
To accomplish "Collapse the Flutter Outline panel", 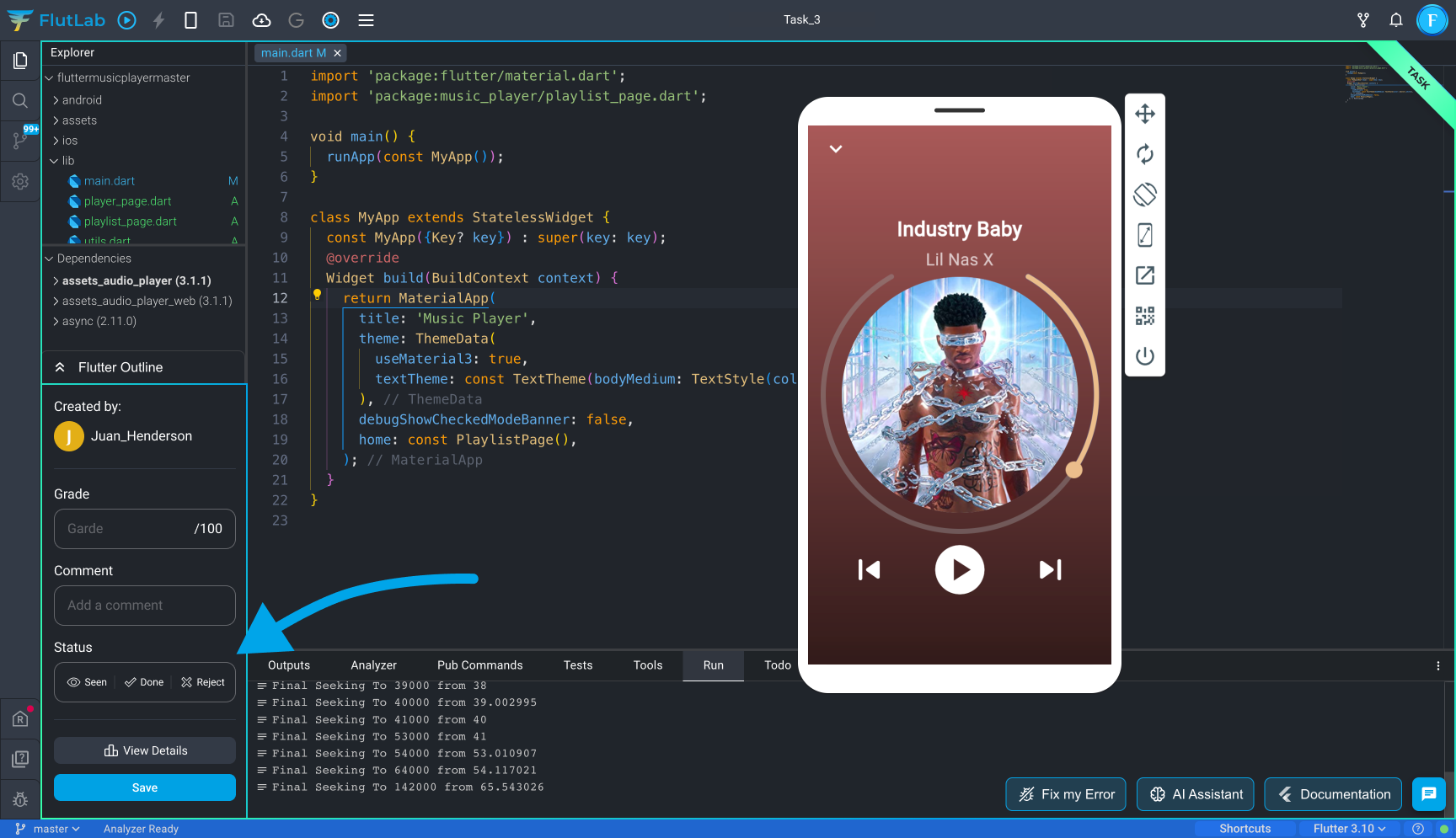I will coord(60,367).
